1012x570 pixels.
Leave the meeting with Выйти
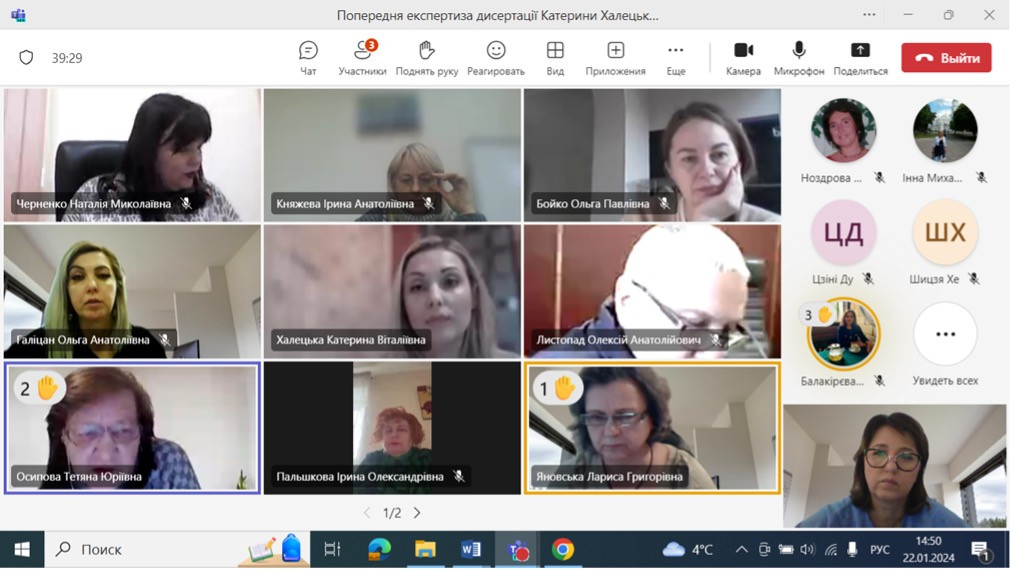(946, 58)
